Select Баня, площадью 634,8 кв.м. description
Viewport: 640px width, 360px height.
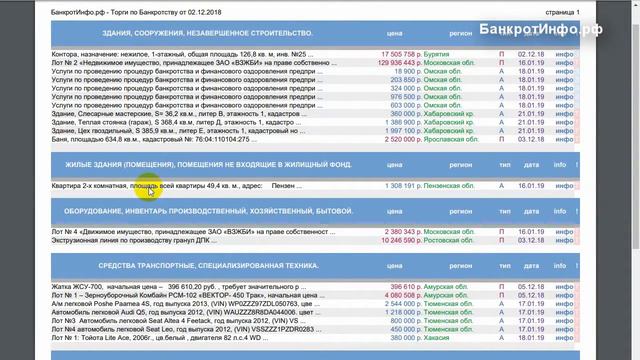point(154,139)
